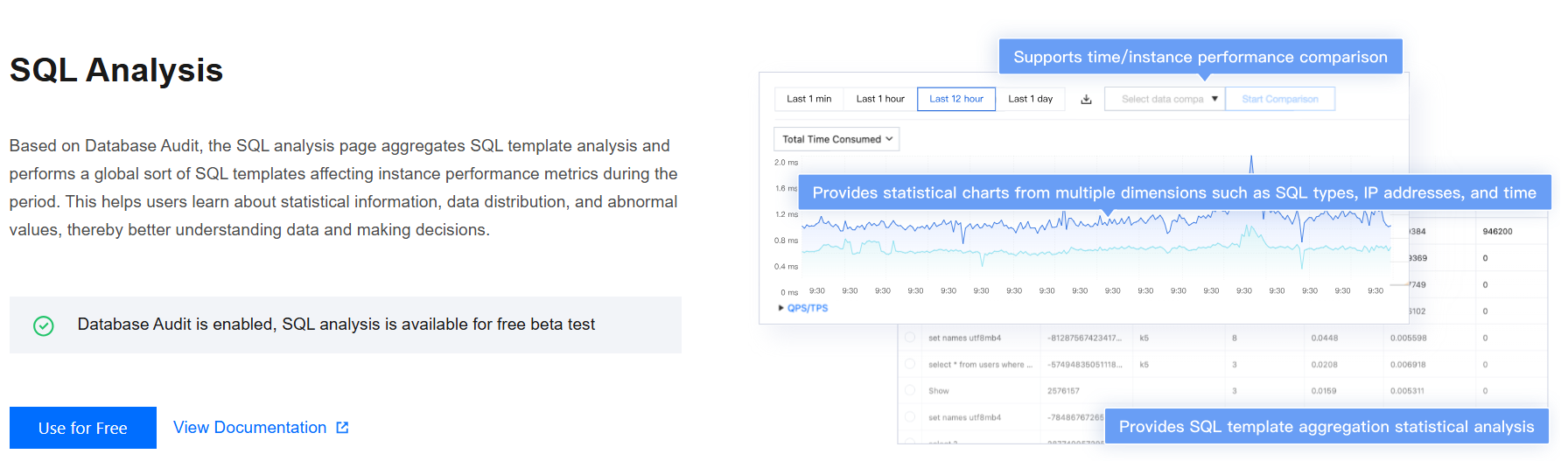Select the radio for the -78486767265 template row
1568x461 pixels.
[910, 417]
